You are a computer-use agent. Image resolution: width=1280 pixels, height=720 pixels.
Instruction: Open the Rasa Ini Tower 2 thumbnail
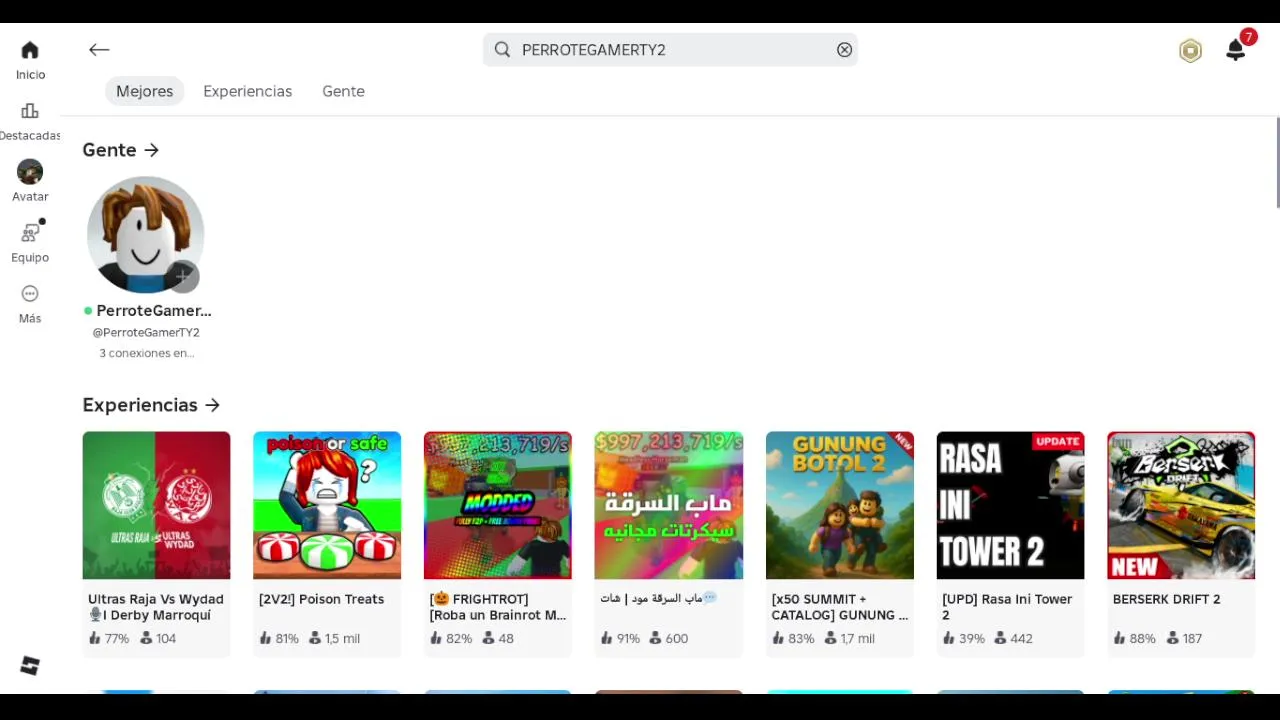[1010, 505]
